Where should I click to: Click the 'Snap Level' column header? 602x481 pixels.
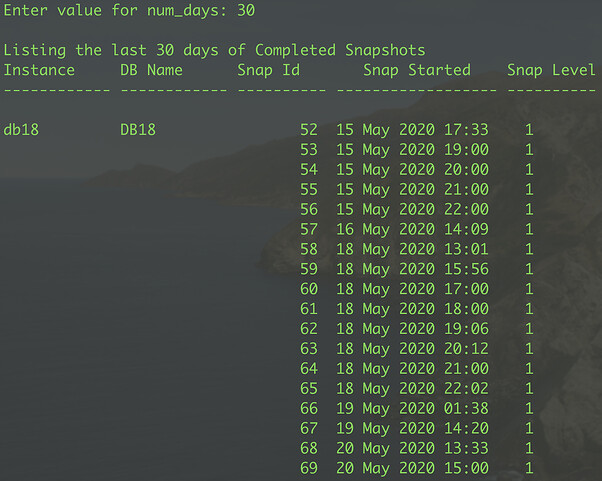[x=551, y=70]
